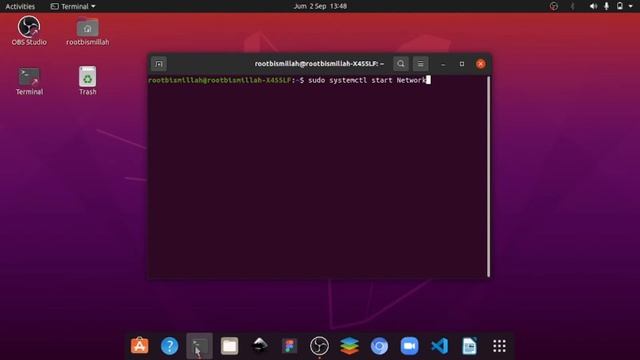Open Help from the dock
This screenshot has height=360, width=640.
coord(169,346)
